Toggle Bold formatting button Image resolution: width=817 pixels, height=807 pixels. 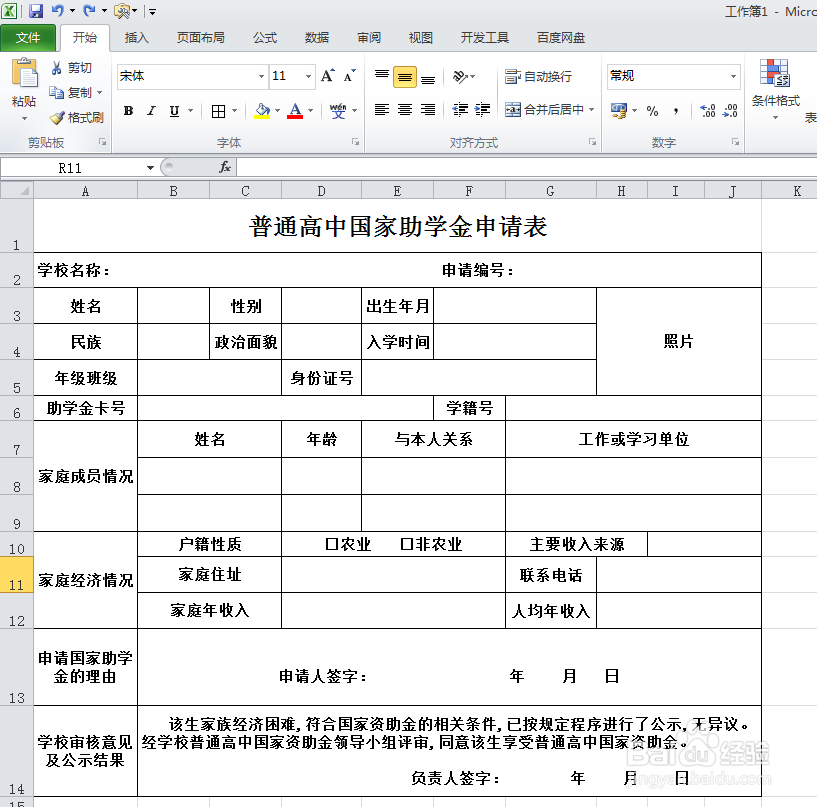(128, 110)
